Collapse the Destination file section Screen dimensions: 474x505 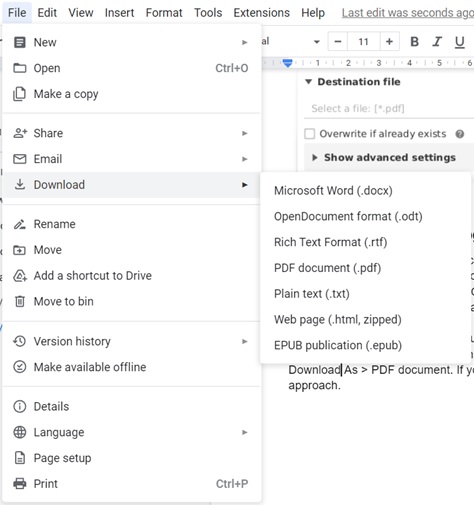309,82
